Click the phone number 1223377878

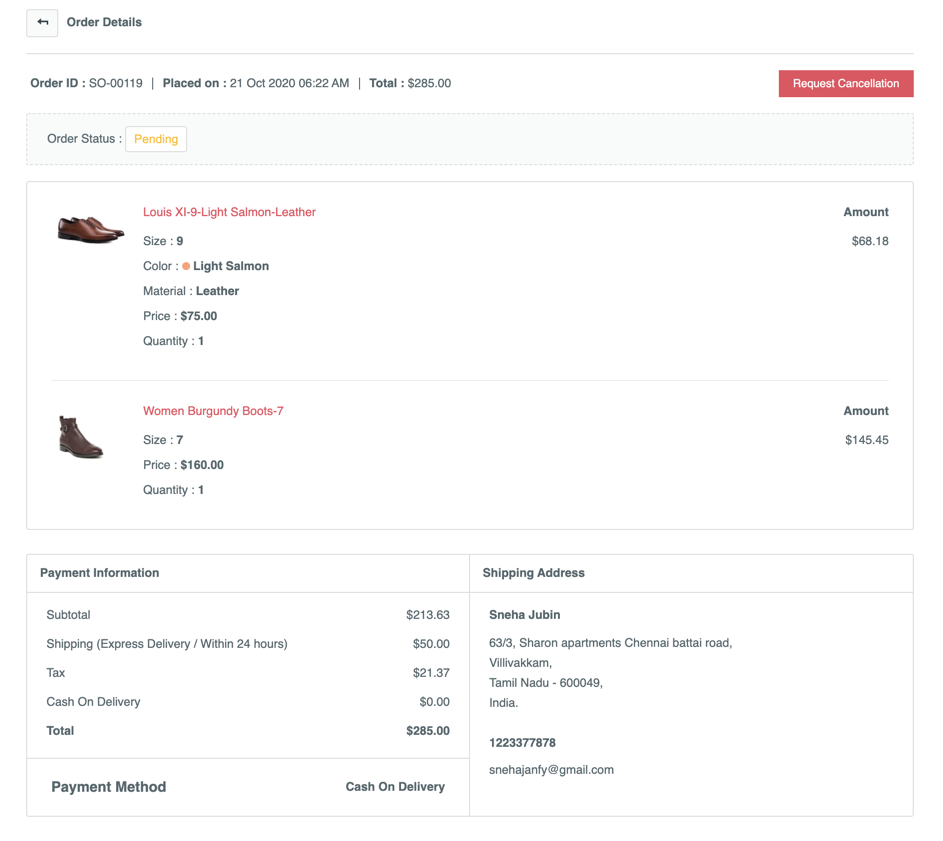[x=522, y=743]
